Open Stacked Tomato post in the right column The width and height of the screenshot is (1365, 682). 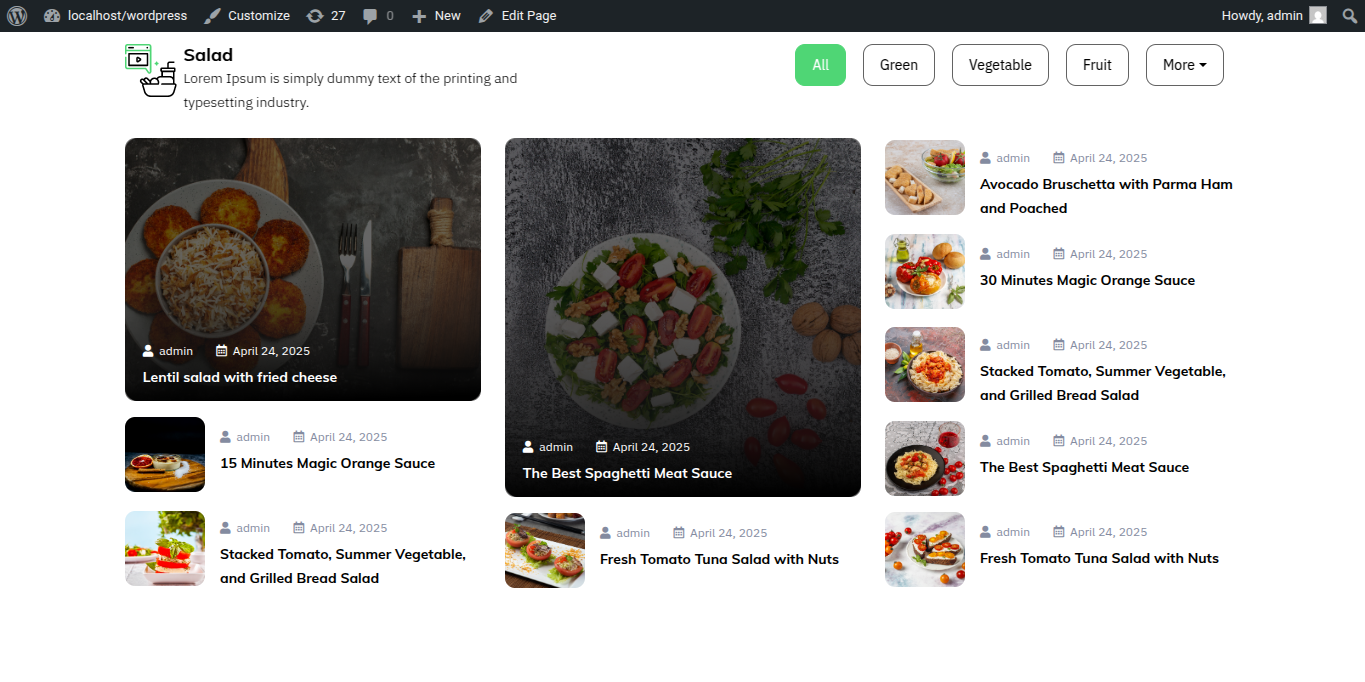(x=1103, y=383)
